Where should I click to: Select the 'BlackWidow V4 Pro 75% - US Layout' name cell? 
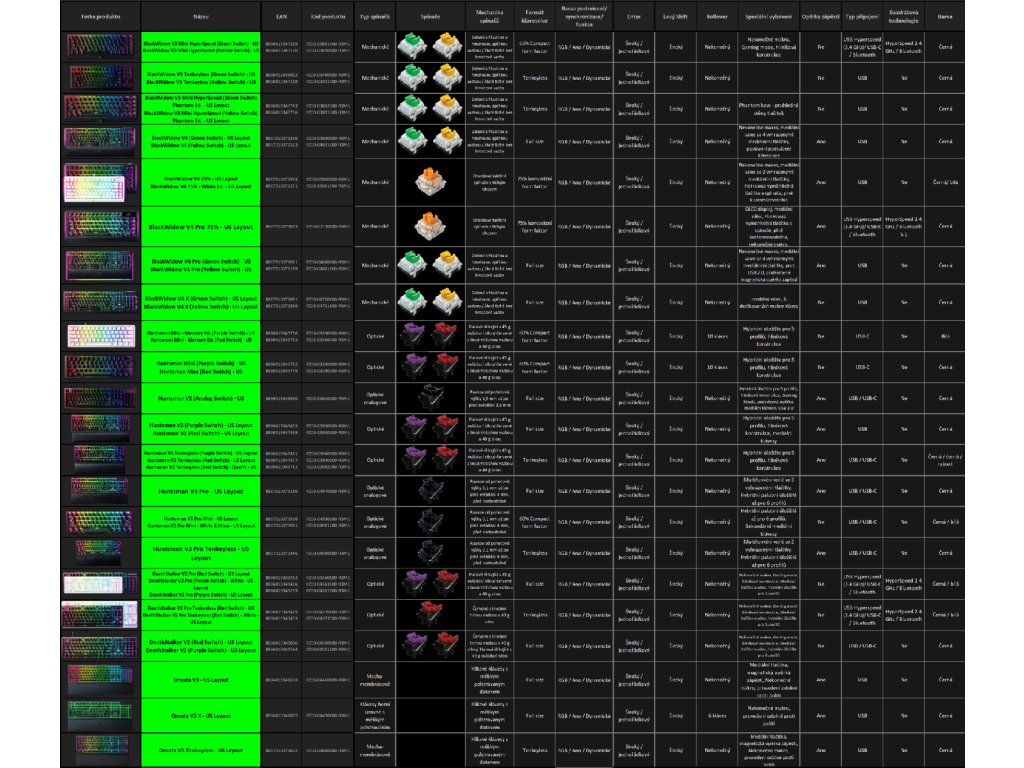(x=201, y=227)
